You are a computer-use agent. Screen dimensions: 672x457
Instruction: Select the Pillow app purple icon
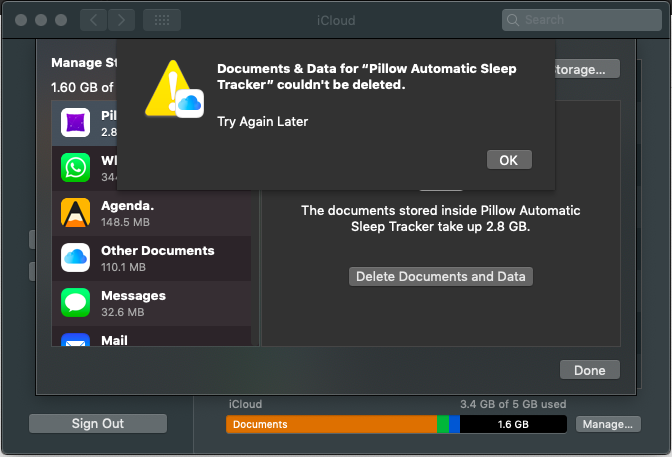click(75, 123)
